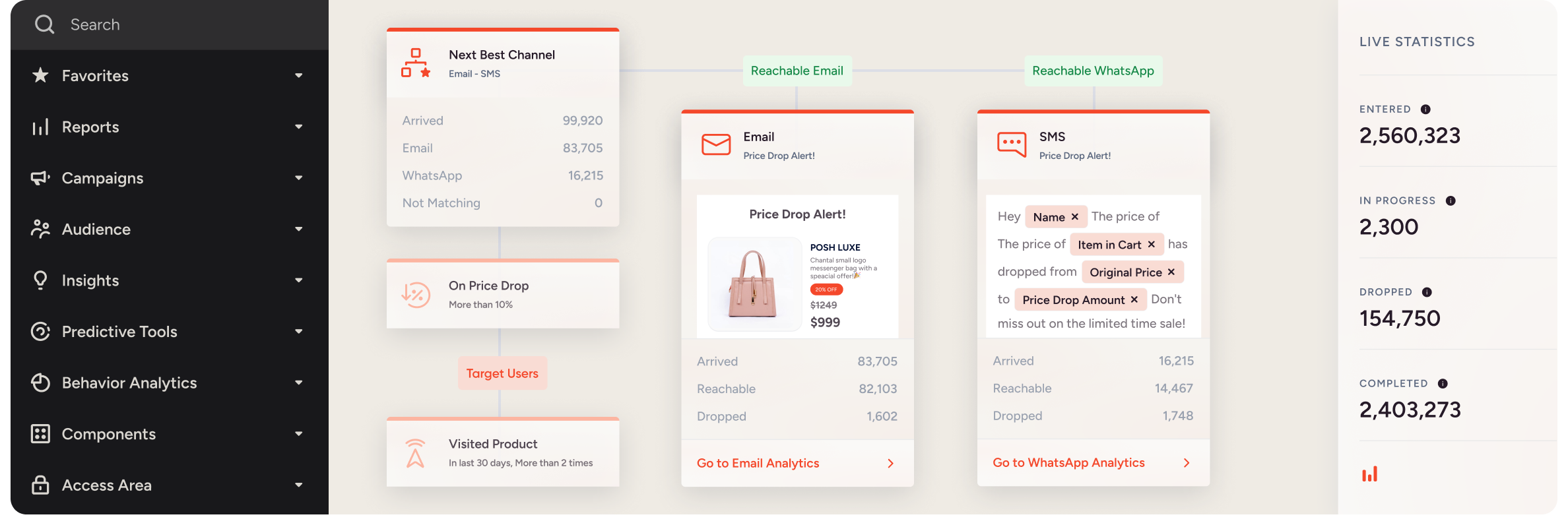The width and height of the screenshot is (1568, 525).
Task: Remove the Name tag from SMS message
Action: coord(1074,217)
